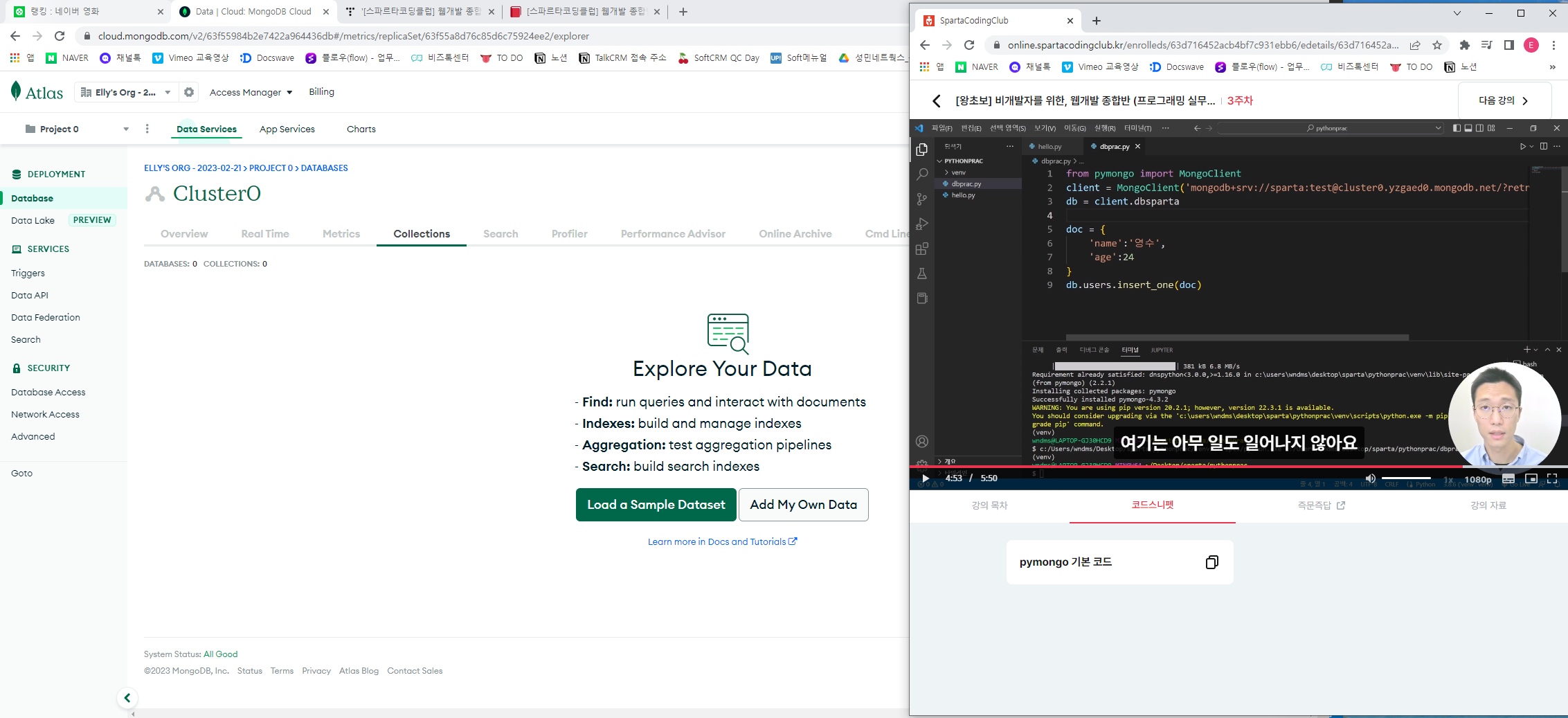1568x718 pixels.
Task: Open a new tab in the SpartaCodingClub window
Action: (x=1097, y=21)
